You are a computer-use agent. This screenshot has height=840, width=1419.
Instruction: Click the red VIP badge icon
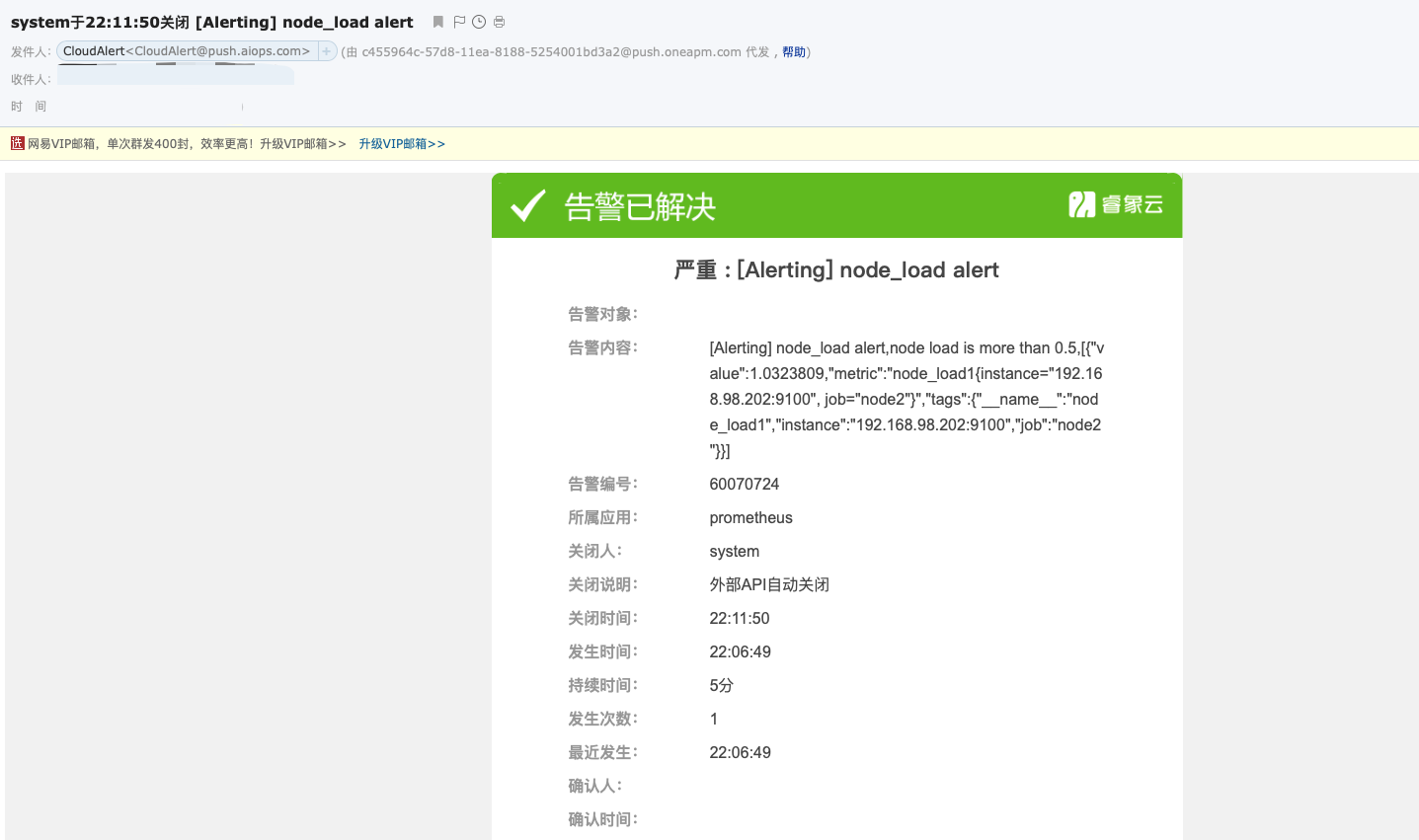18,143
